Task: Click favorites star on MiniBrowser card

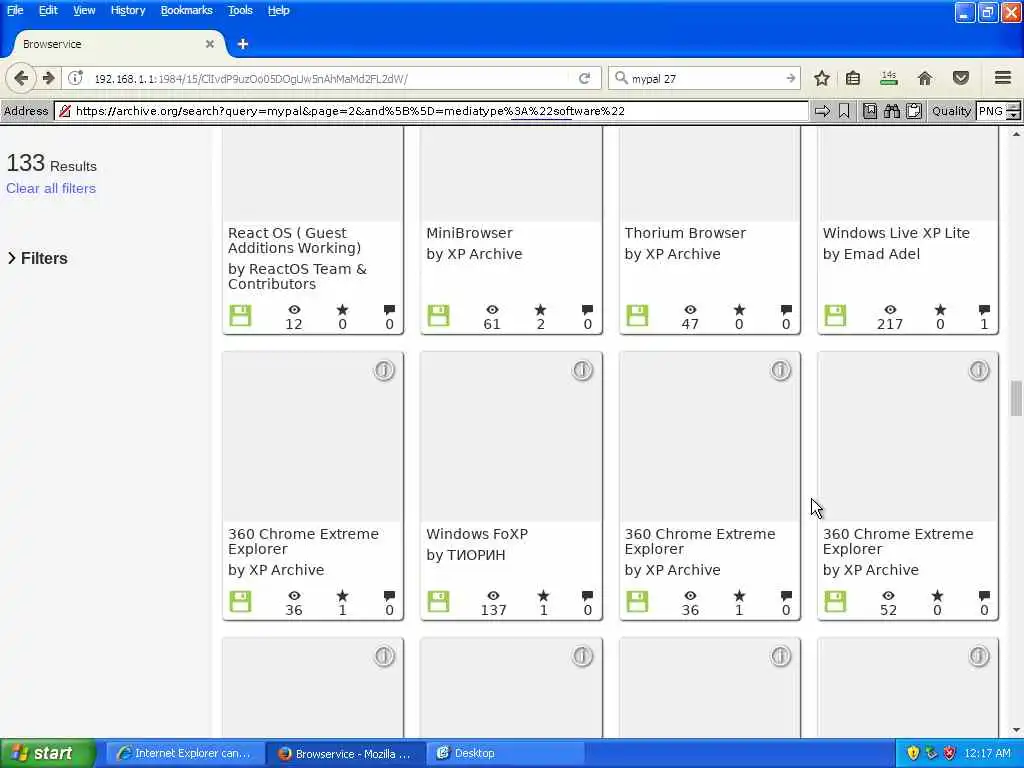Action: point(540,310)
